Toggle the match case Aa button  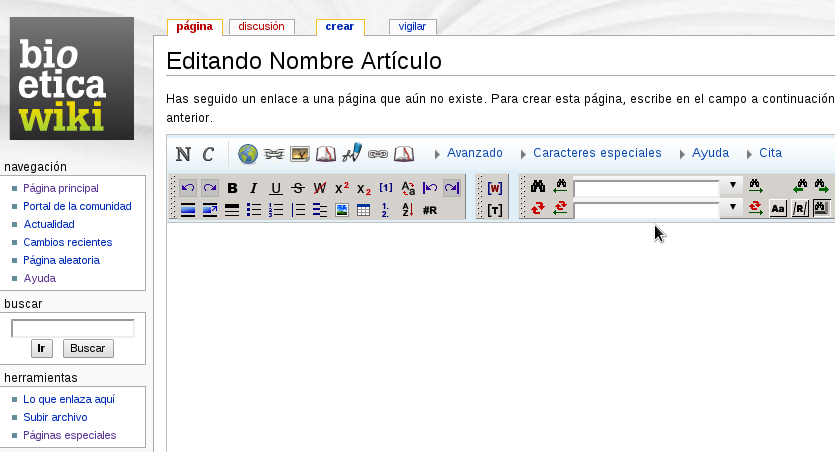pyautogui.click(x=778, y=209)
